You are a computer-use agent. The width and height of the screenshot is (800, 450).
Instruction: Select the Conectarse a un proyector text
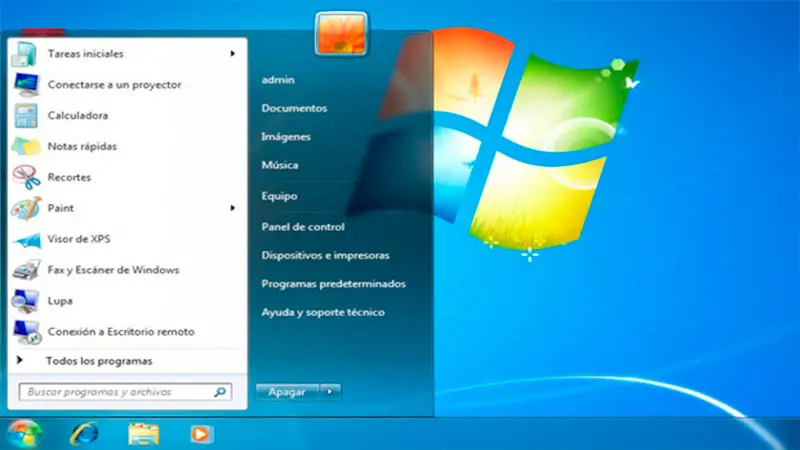[x=115, y=85]
